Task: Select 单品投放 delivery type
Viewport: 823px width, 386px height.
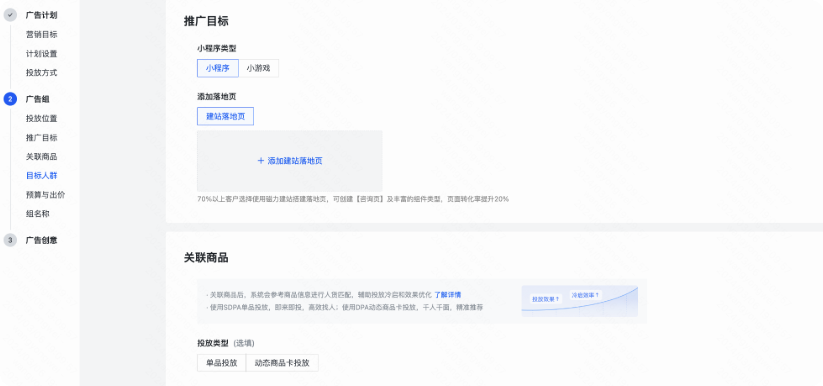Action: (x=221, y=363)
